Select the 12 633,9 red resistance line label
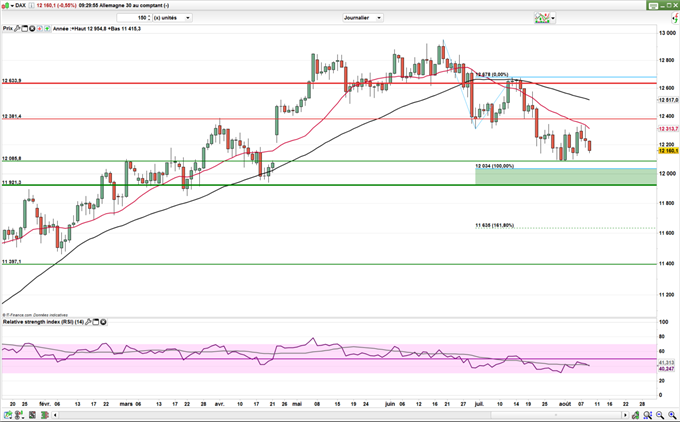The image size is (680, 422). (x=12, y=81)
